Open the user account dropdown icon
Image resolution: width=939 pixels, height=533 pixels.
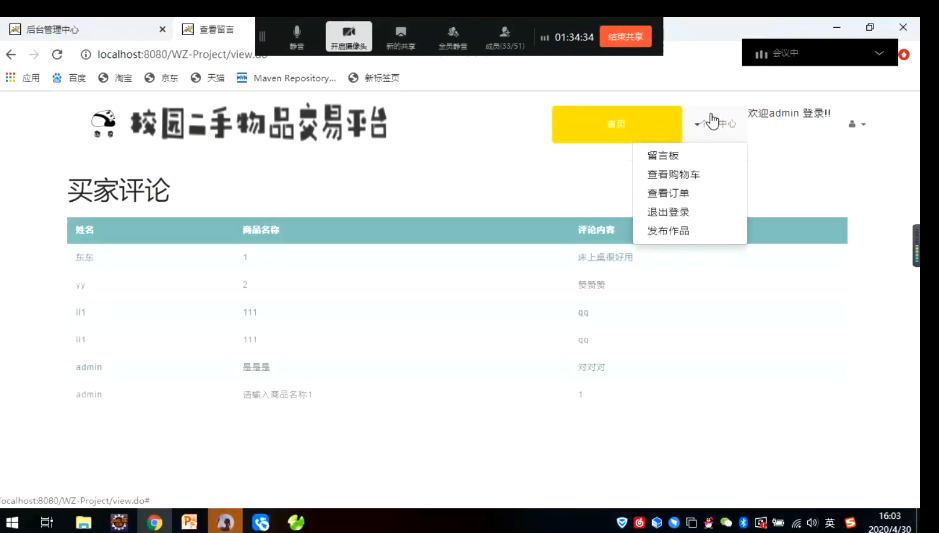pos(856,124)
